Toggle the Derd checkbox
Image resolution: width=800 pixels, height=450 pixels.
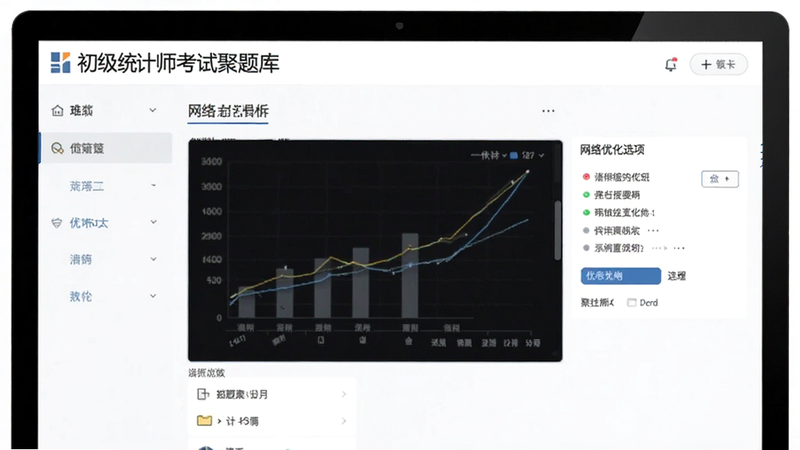[632, 303]
